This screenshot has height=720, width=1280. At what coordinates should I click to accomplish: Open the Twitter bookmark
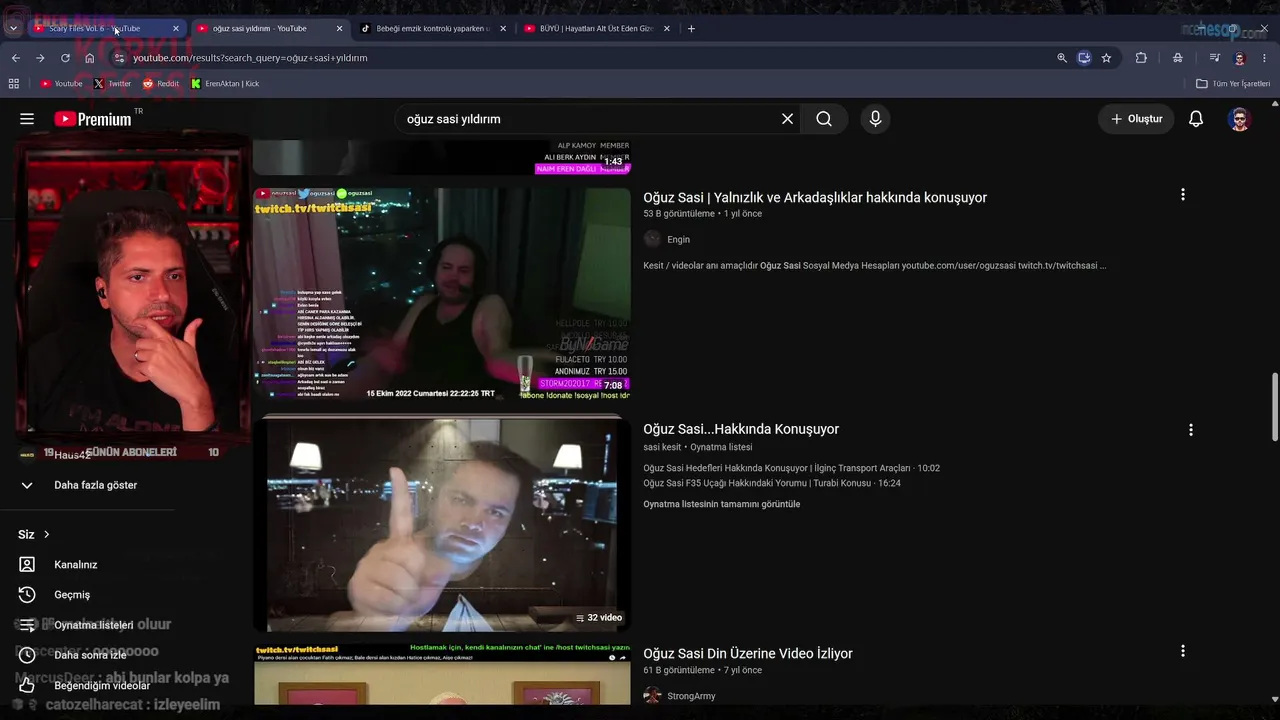point(113,84)
